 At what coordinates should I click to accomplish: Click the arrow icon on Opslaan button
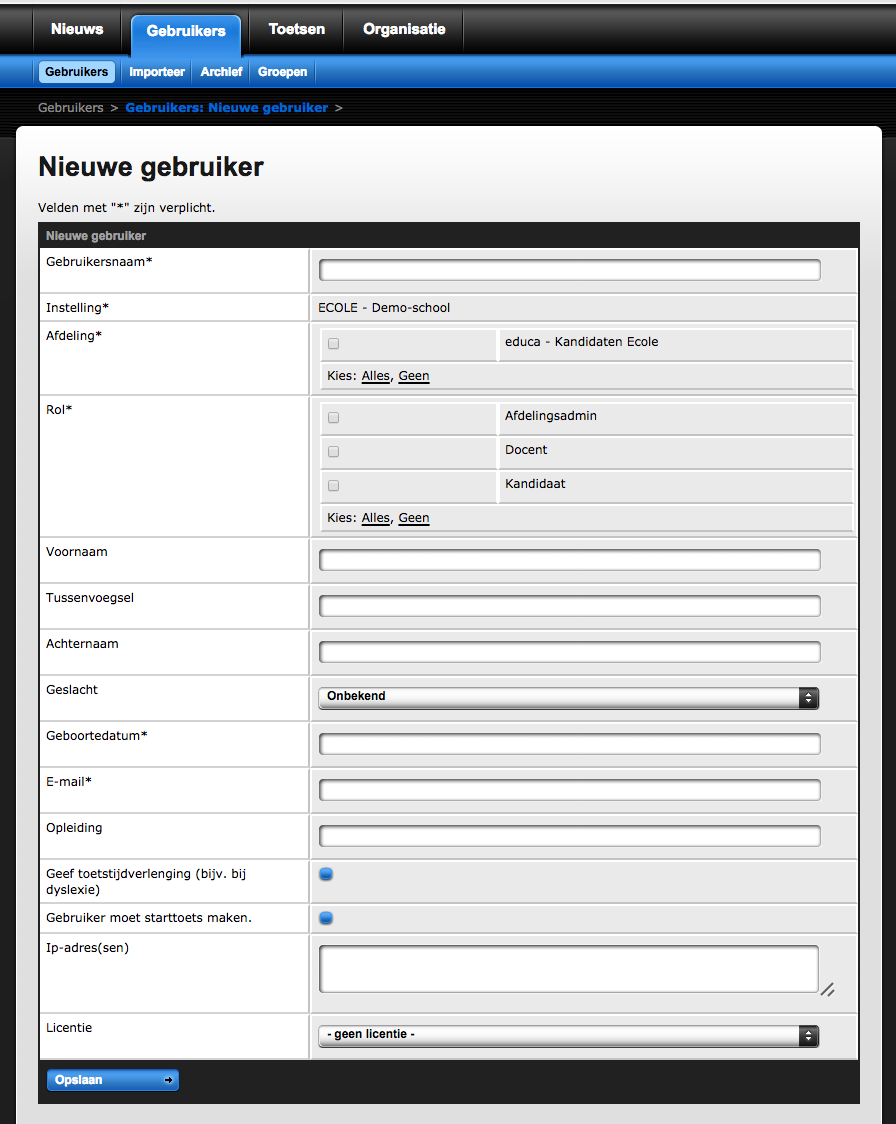(169, 1080)
